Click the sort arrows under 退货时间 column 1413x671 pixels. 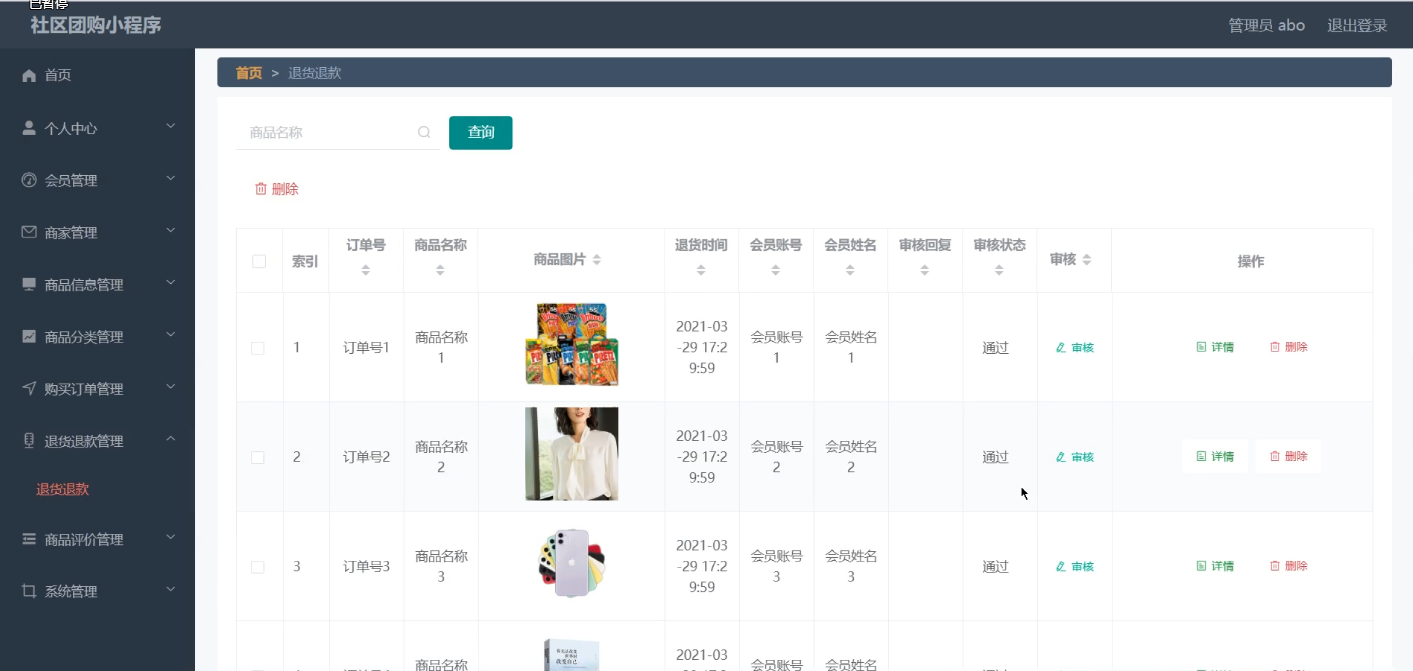701,270
